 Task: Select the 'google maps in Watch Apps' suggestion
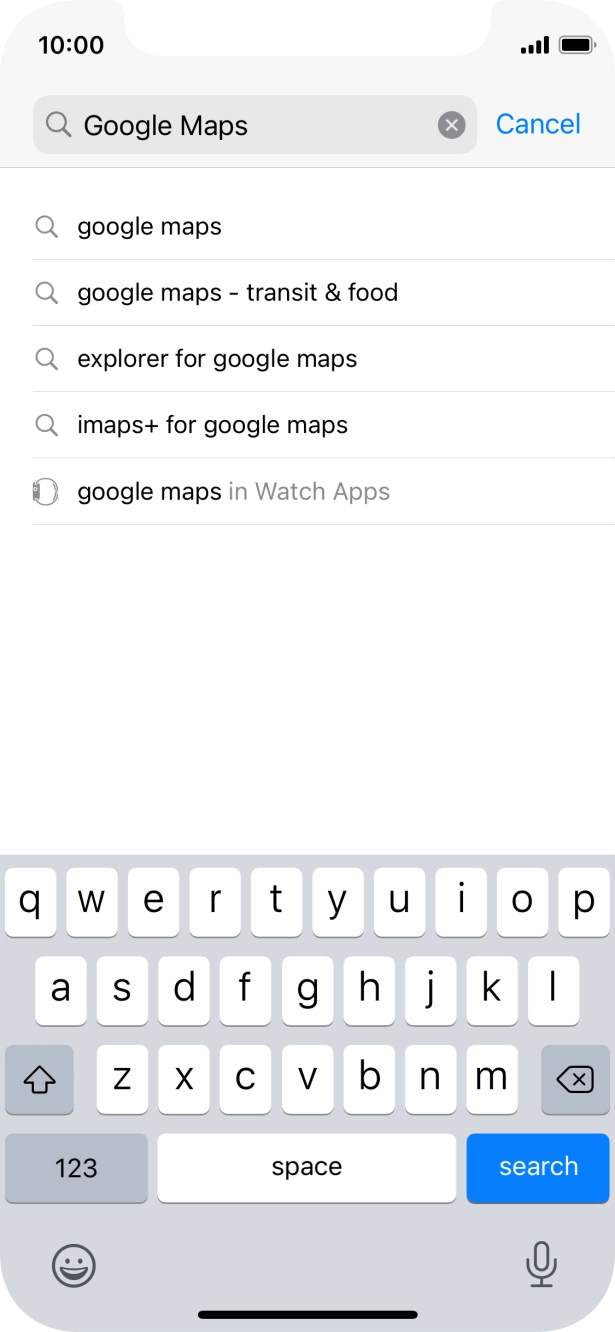click(233, 491)
